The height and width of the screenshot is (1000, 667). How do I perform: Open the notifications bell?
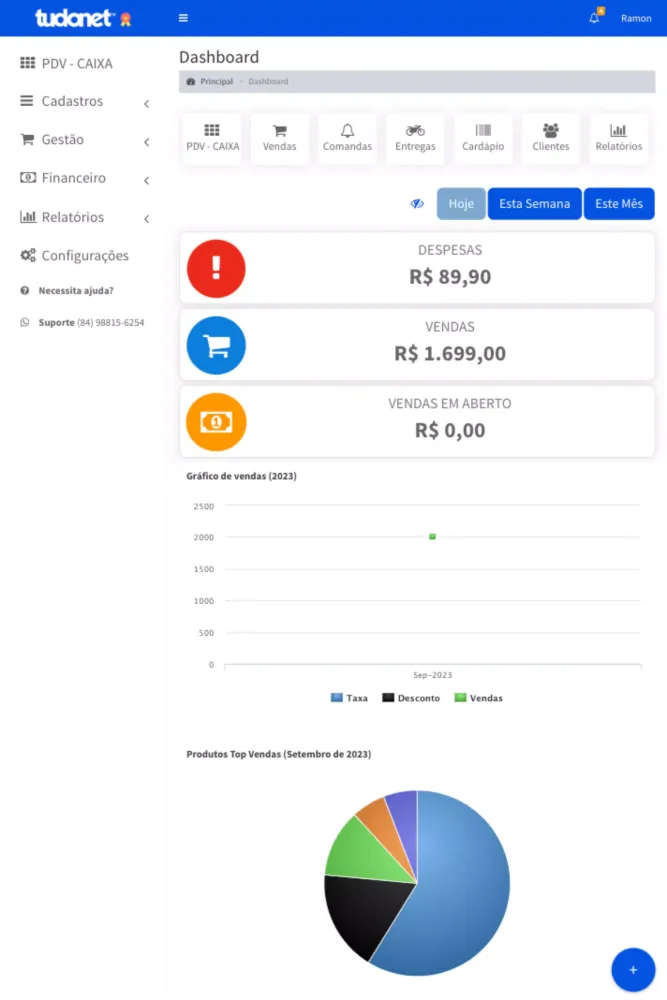click(x=594, y=18)
